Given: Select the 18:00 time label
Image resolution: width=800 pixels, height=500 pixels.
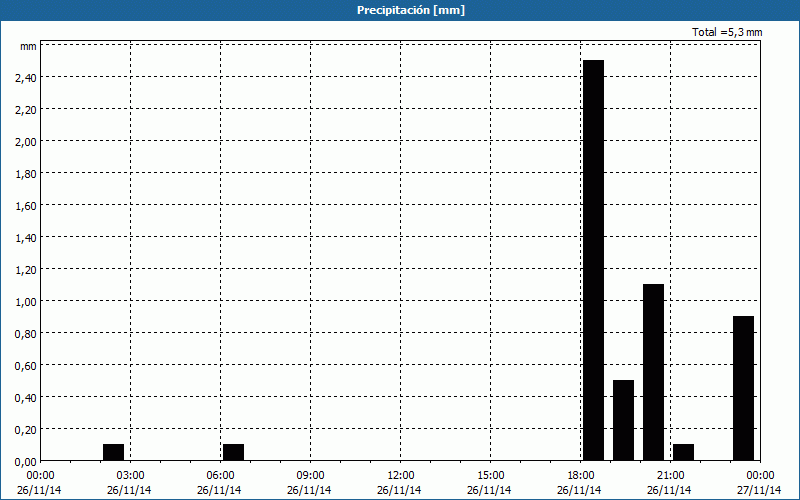Looking at the screenshot, I should 581,476.
